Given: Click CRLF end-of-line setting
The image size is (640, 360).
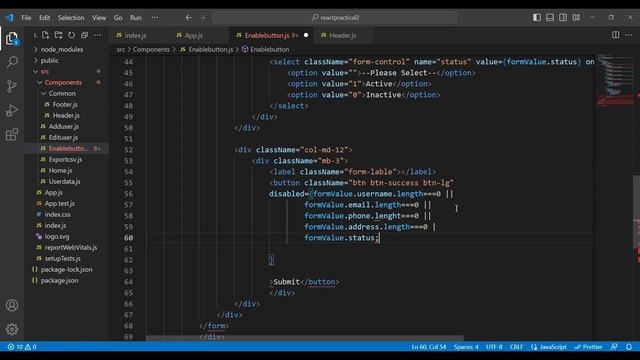Looking at the screenshot, I should (x=516, y=347).
